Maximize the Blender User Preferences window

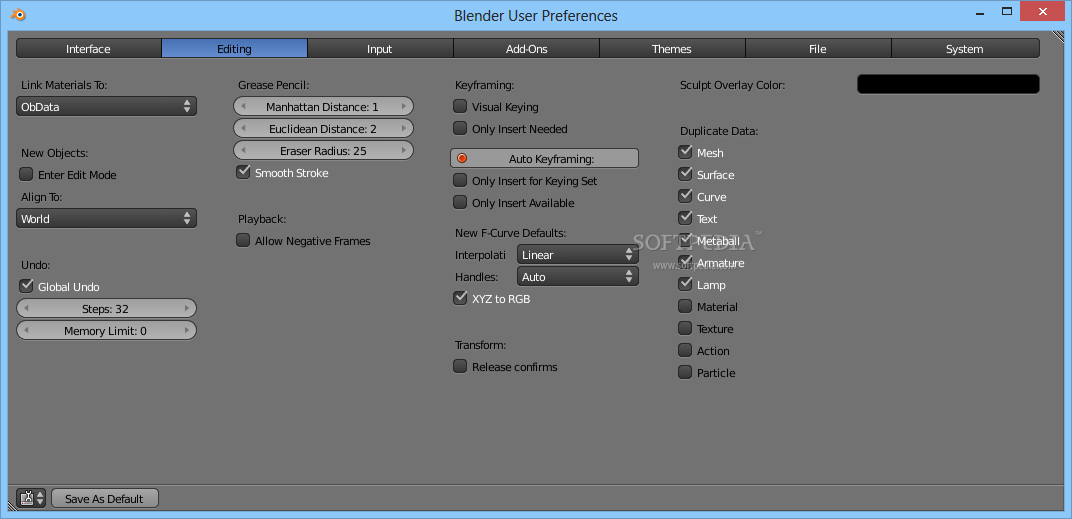coord(1006,11)
